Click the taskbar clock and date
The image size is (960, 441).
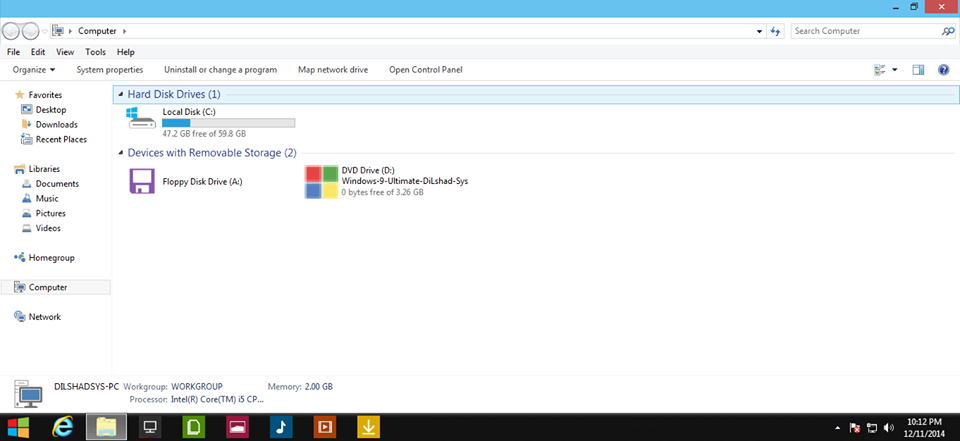(x=924, y=427)
